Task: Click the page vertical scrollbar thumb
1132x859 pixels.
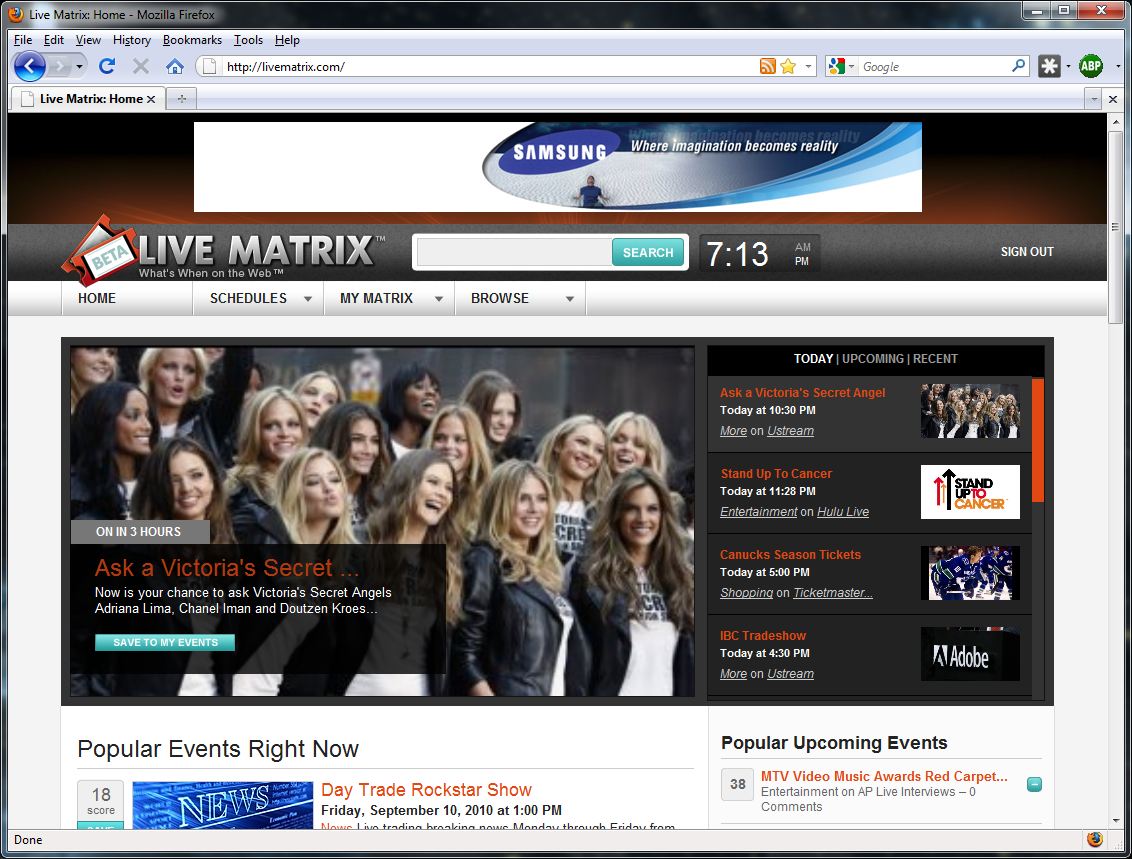Action: [x=1115, y=228]
